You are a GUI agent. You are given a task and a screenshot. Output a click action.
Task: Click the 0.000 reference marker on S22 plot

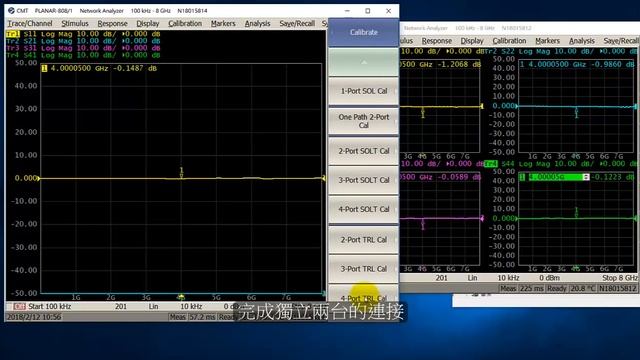point(504,106)
